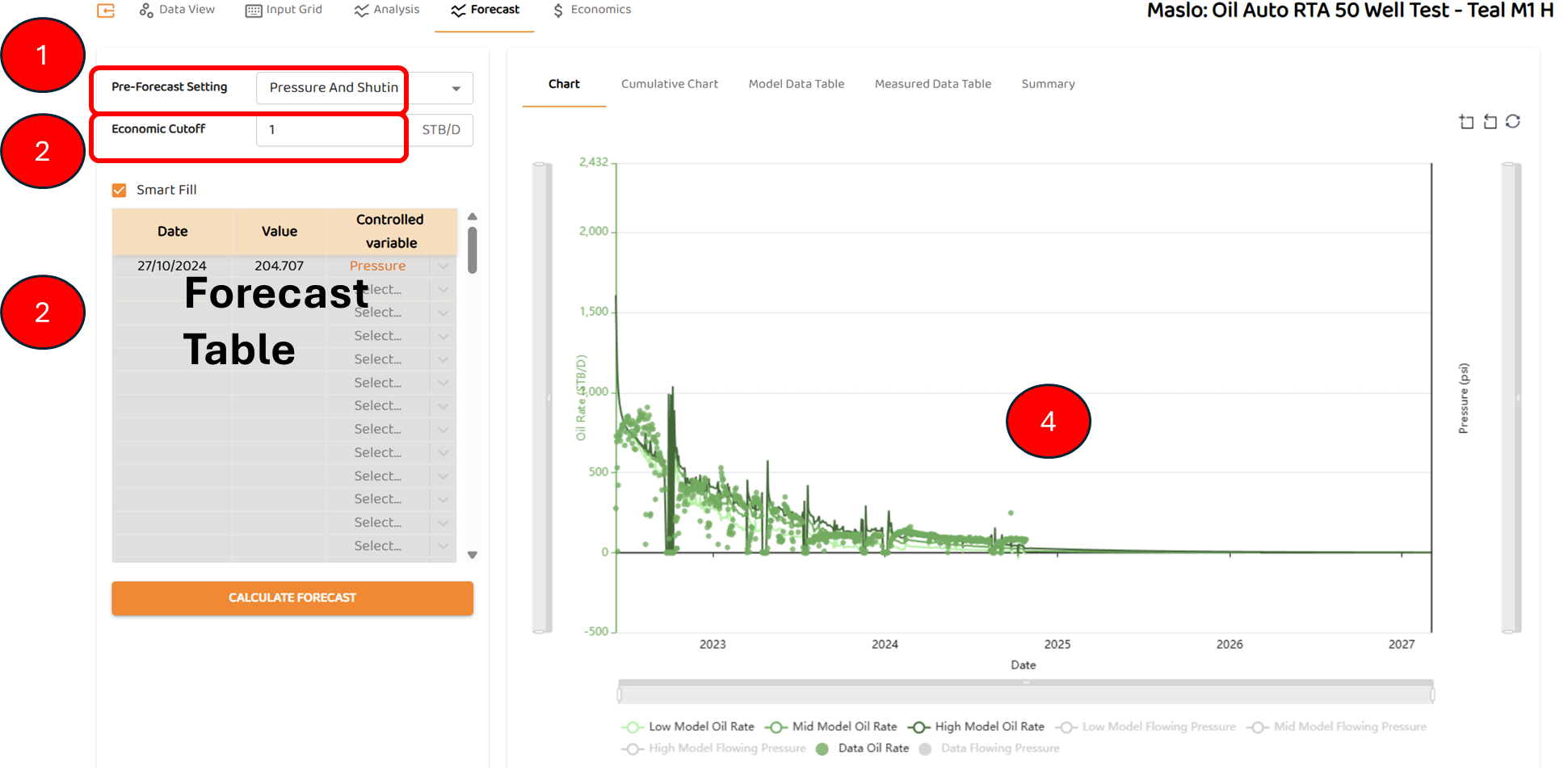This screenshot has height=768, width=1568.
Task: Click the chart zoom reset (back arrow) icon
Action: 1490,122
